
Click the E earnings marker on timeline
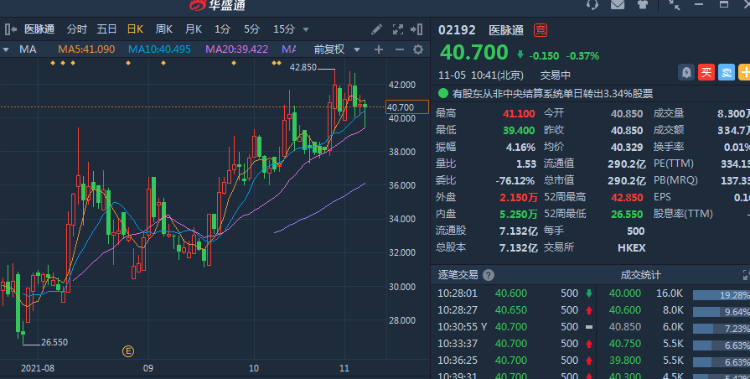tap(128, 352)
